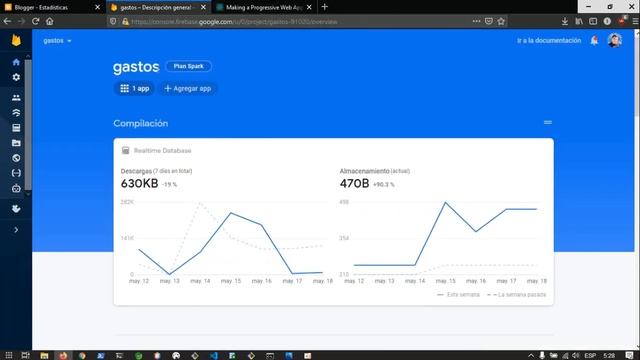Viewport: 640px width, 360px height.
Task: Open page actions three-dots menu
Action: tap(476, 21)
